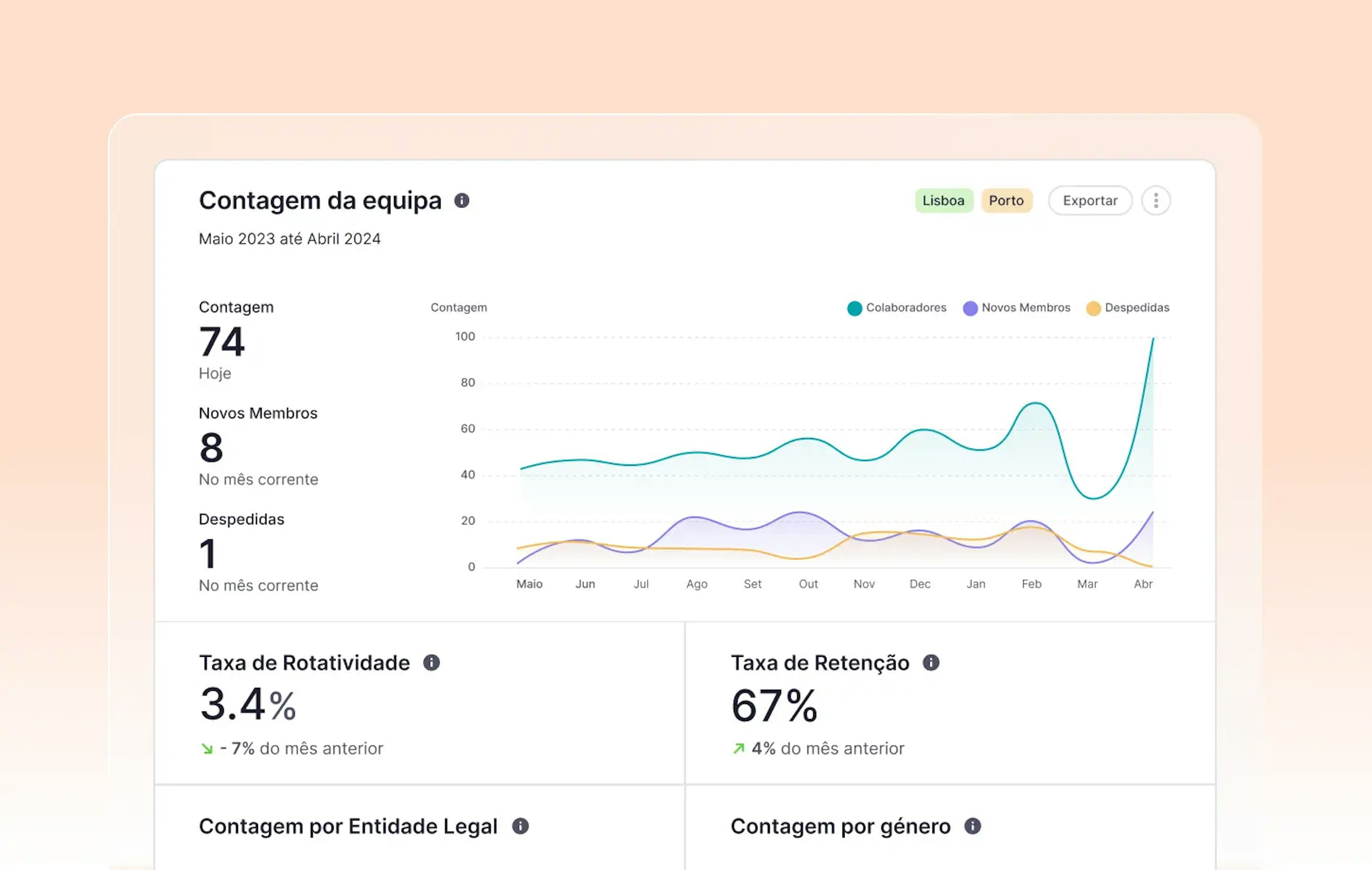Toggle the Porto location filter tag

(x=1006, y=200)
